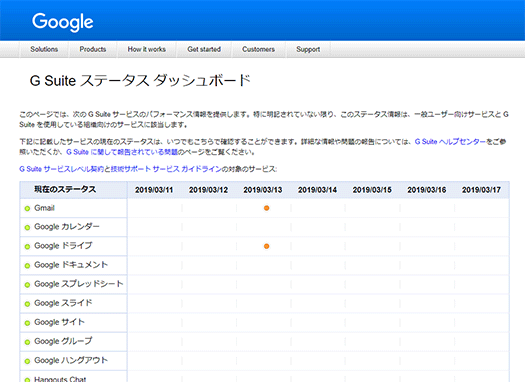Click green status icon beside Google ドライブ

pyautogui.click(x=27, y=247)
